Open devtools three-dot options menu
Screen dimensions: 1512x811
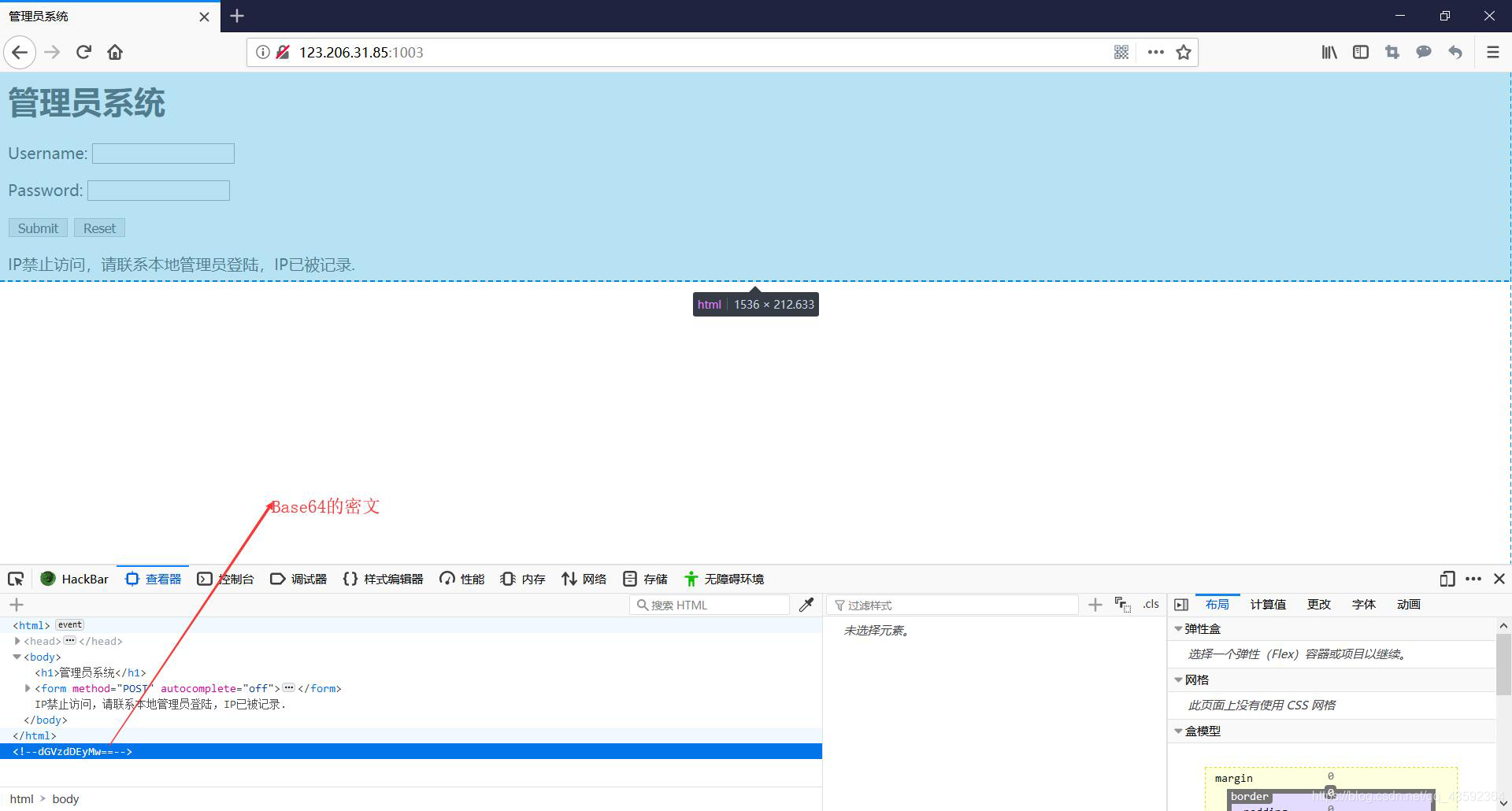point(1473,579)
